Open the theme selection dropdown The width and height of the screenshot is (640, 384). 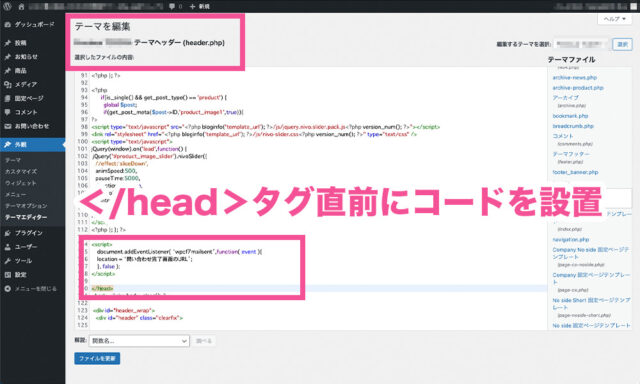[581, 44]
